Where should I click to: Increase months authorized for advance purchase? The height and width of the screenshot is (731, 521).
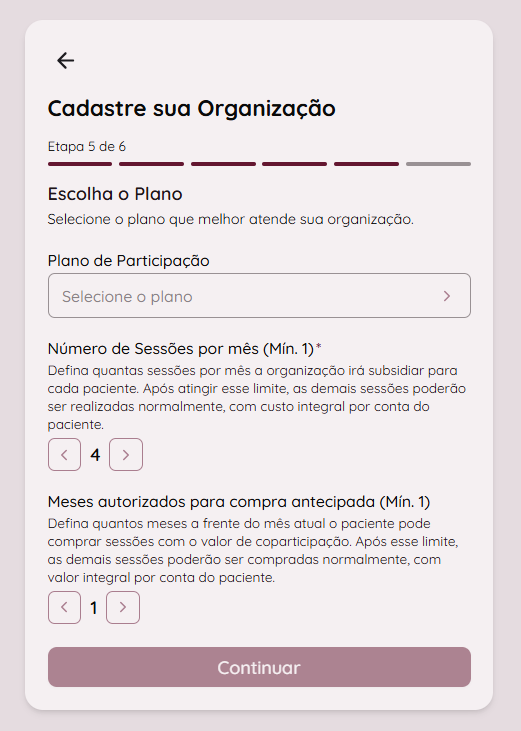(123, 607)
